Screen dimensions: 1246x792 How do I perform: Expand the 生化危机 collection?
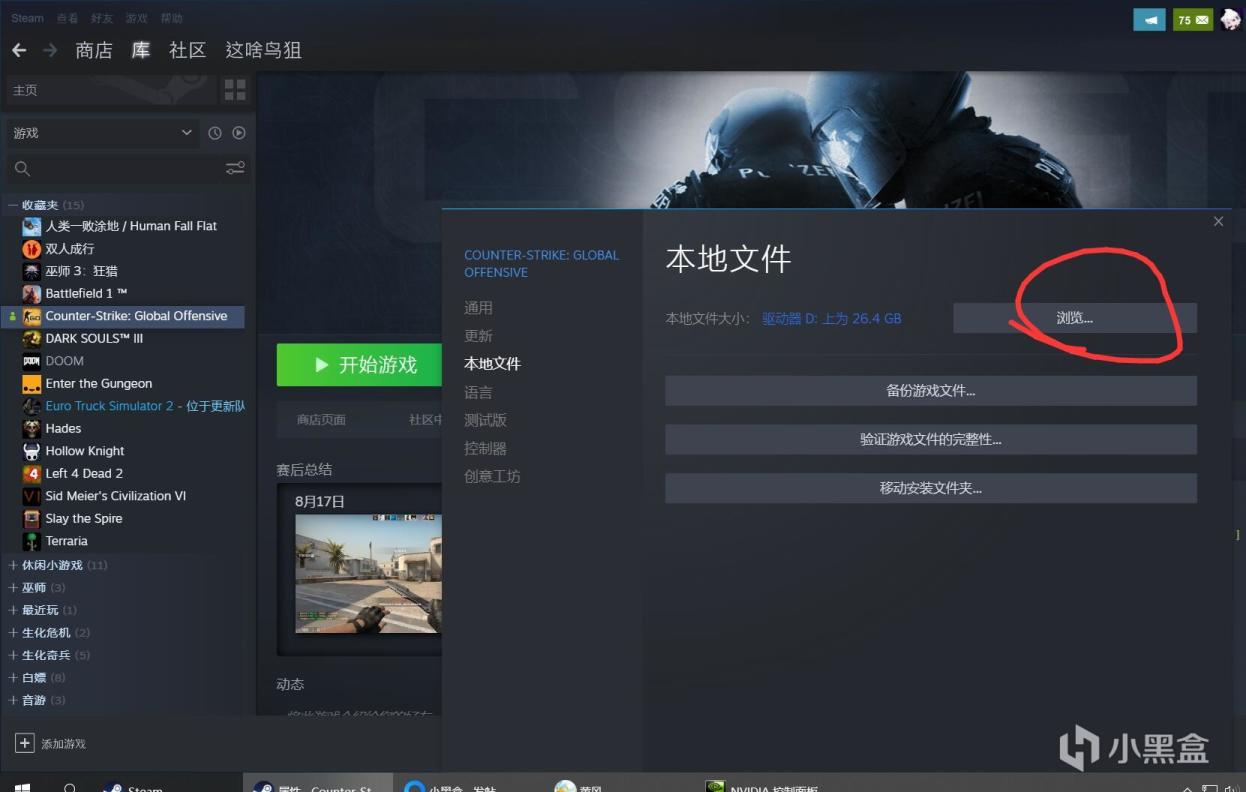coord(13,633)
